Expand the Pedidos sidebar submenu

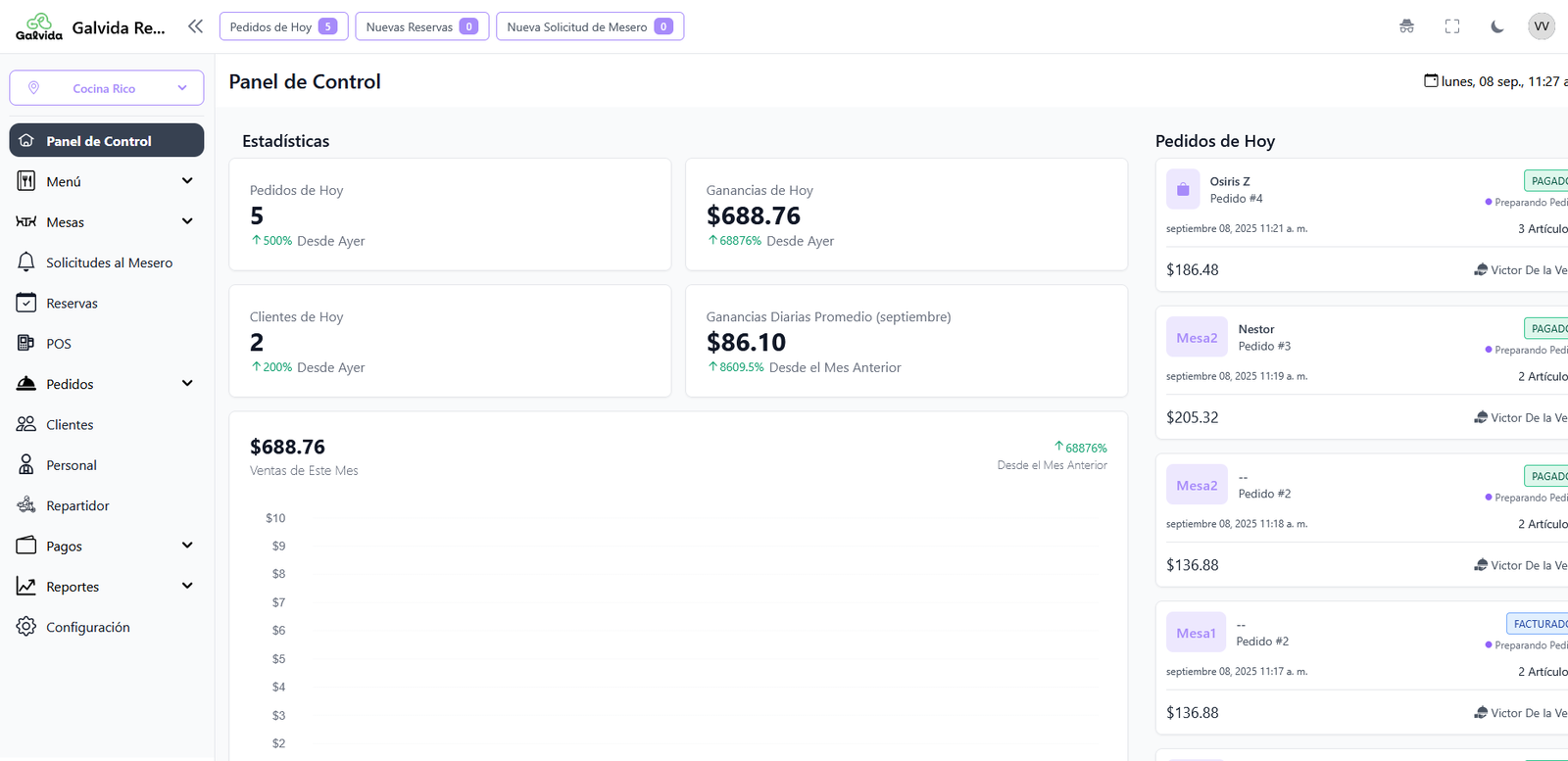pos(106,384)
